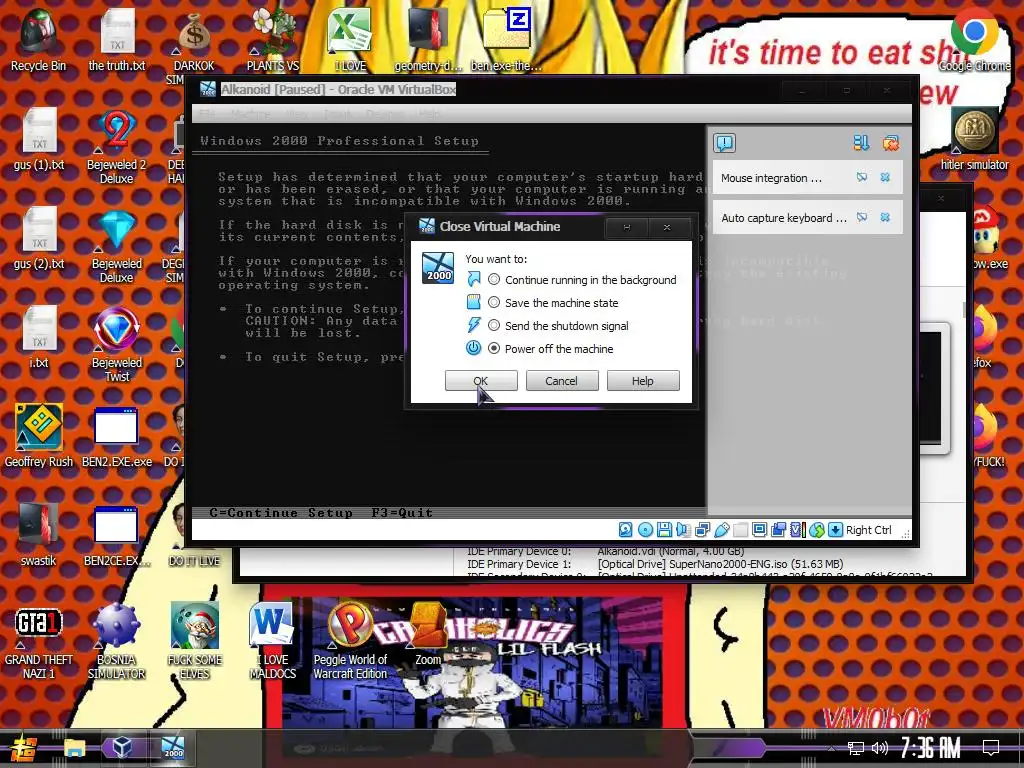This screenshot has width=1024, height=768.
Task: Click SuperNano2000-ENG.iso optical drive entry
Action: tap(720, 564)
